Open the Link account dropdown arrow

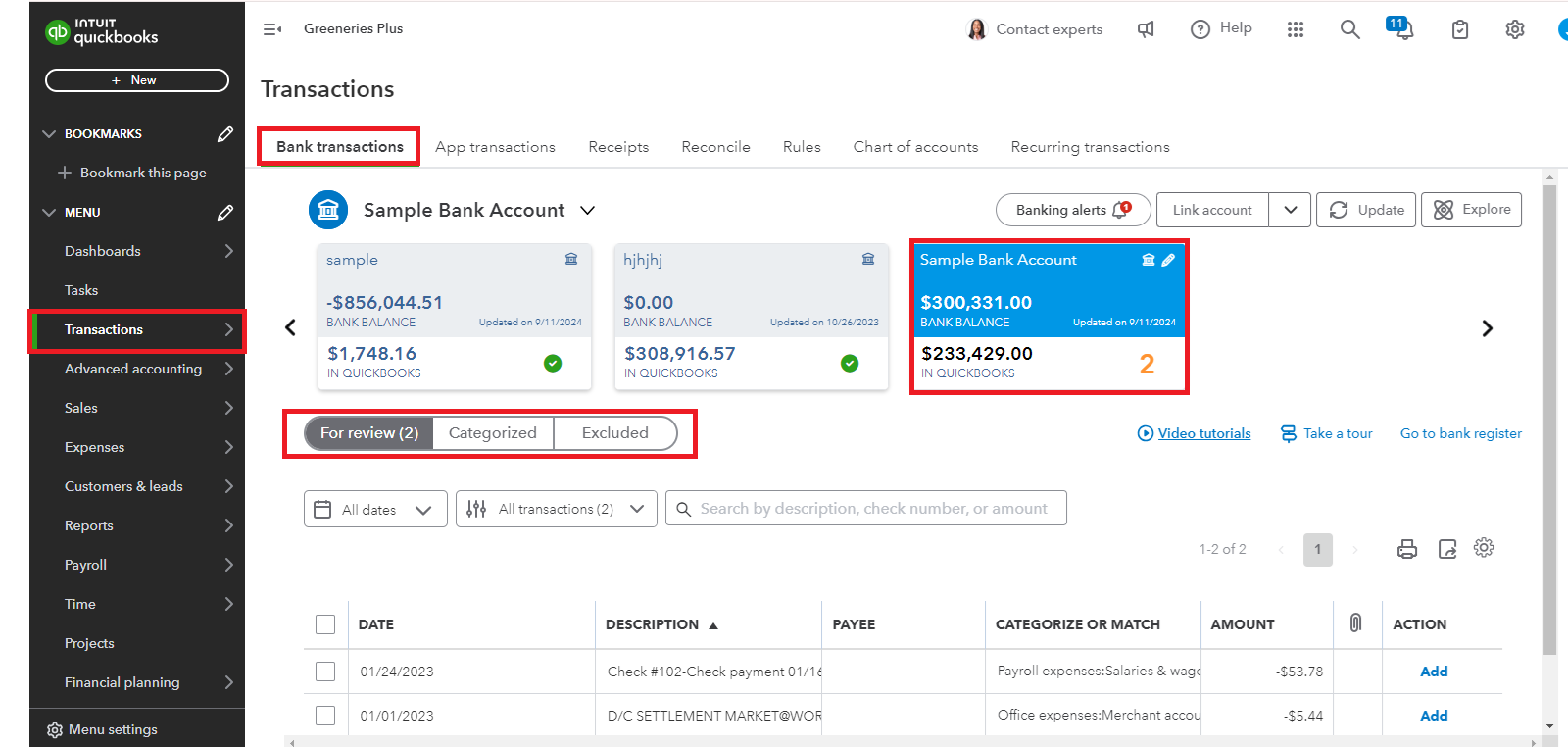pyautogui.click(x=1291, y=210)
